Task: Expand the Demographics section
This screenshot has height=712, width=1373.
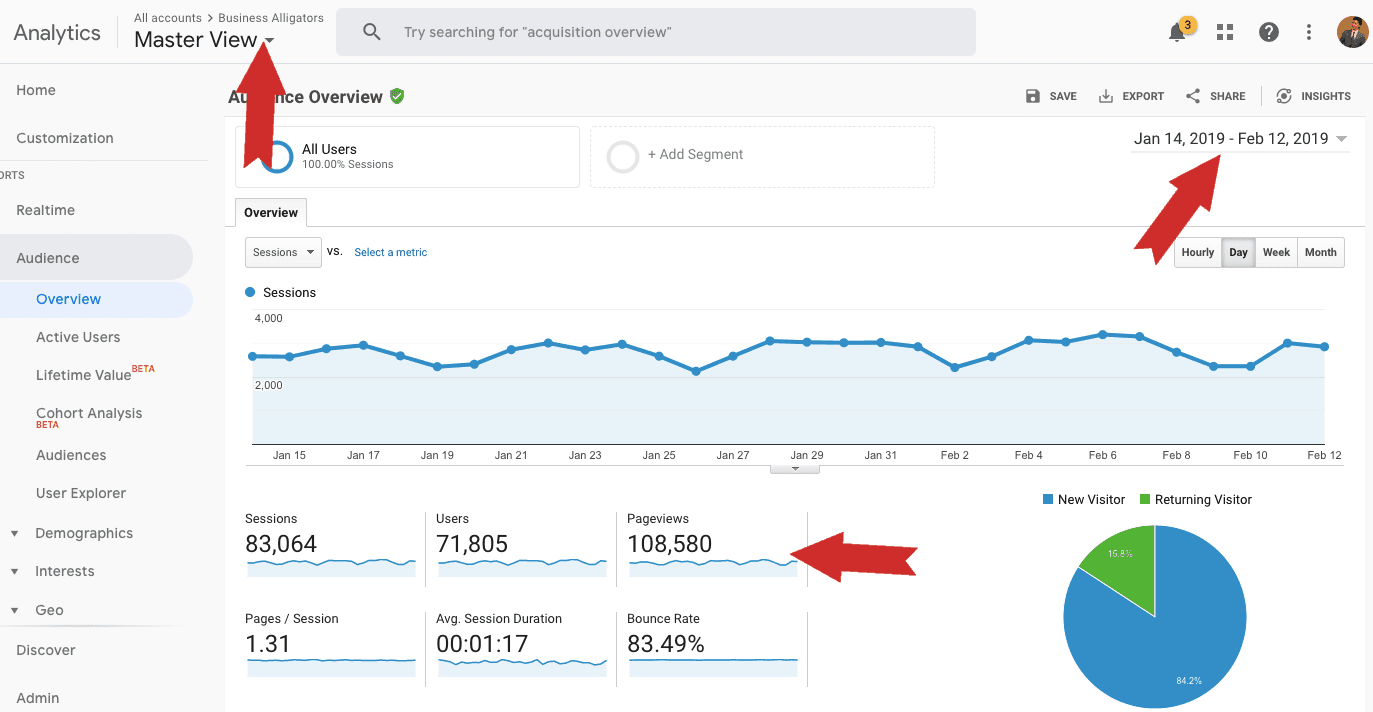Action: coord(84,533)
